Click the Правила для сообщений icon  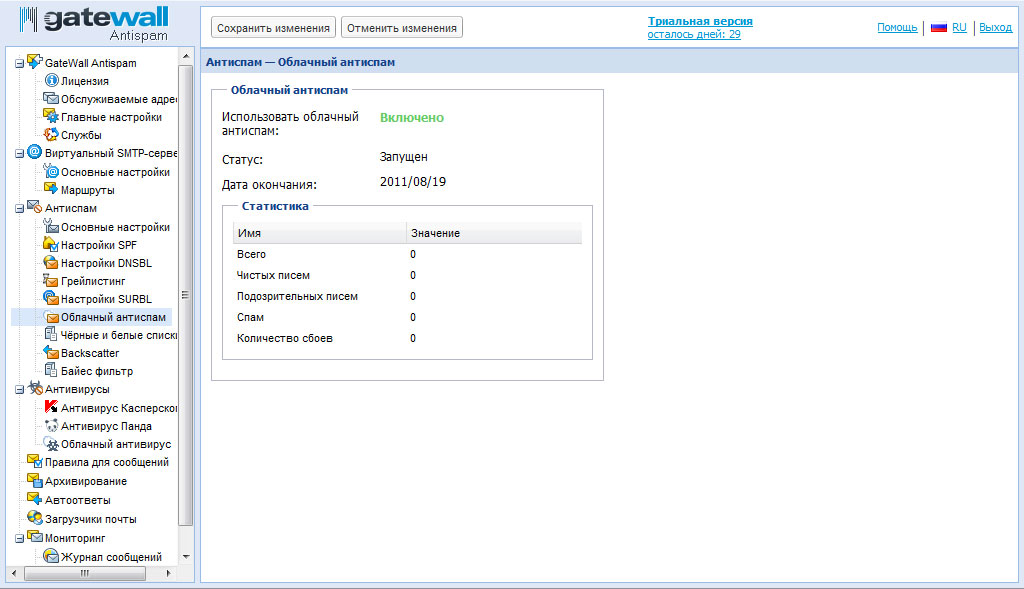tap(35, 461)
